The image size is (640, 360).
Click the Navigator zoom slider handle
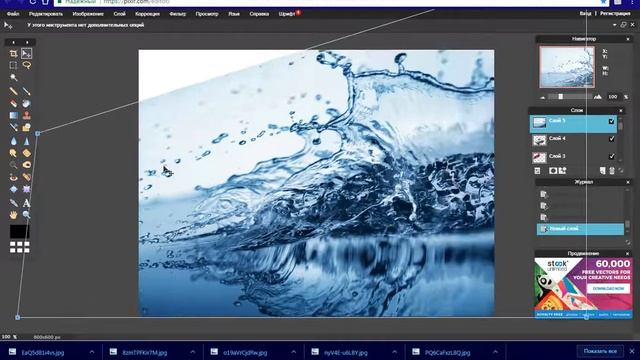(561, 97)
